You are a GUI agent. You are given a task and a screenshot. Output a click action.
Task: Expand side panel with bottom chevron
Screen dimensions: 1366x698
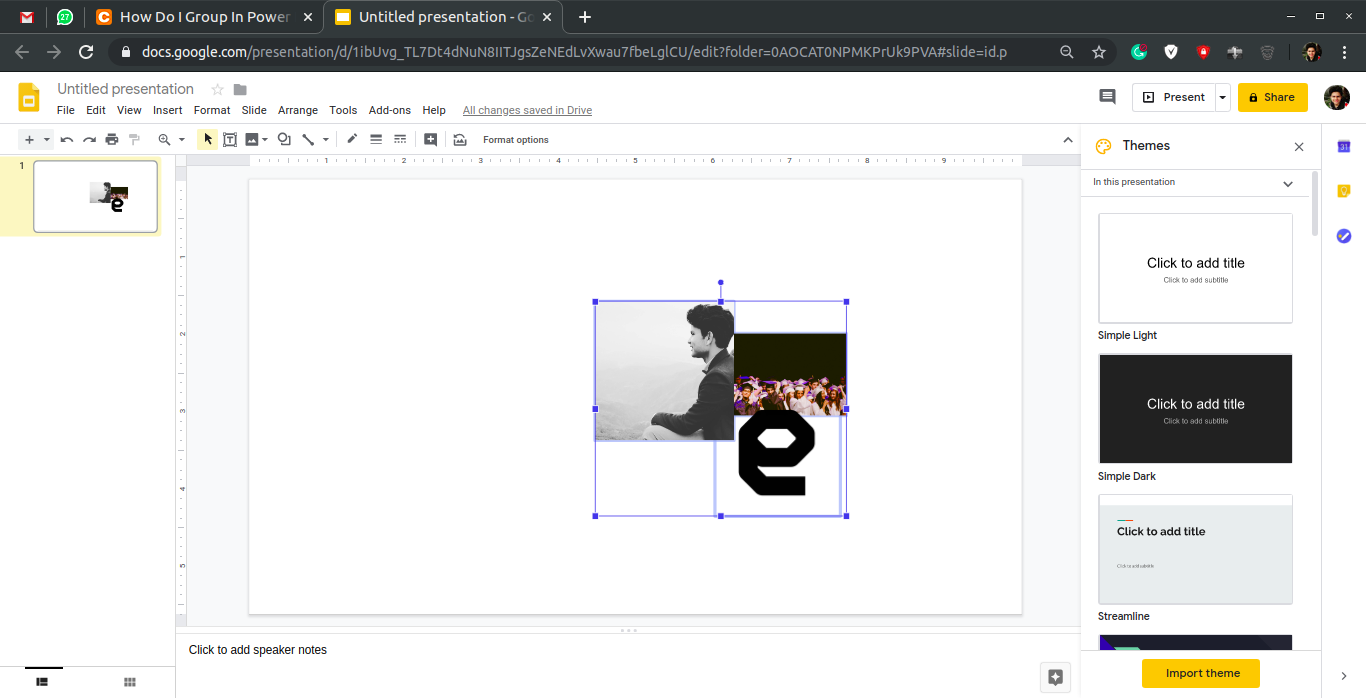click(1344, 677)
